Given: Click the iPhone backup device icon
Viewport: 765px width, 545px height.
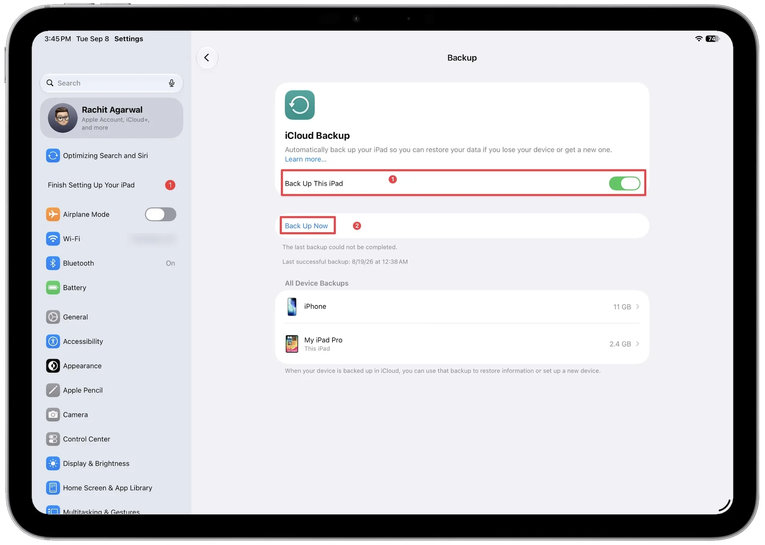Looking at the screenshot, I should coord(292,307).
